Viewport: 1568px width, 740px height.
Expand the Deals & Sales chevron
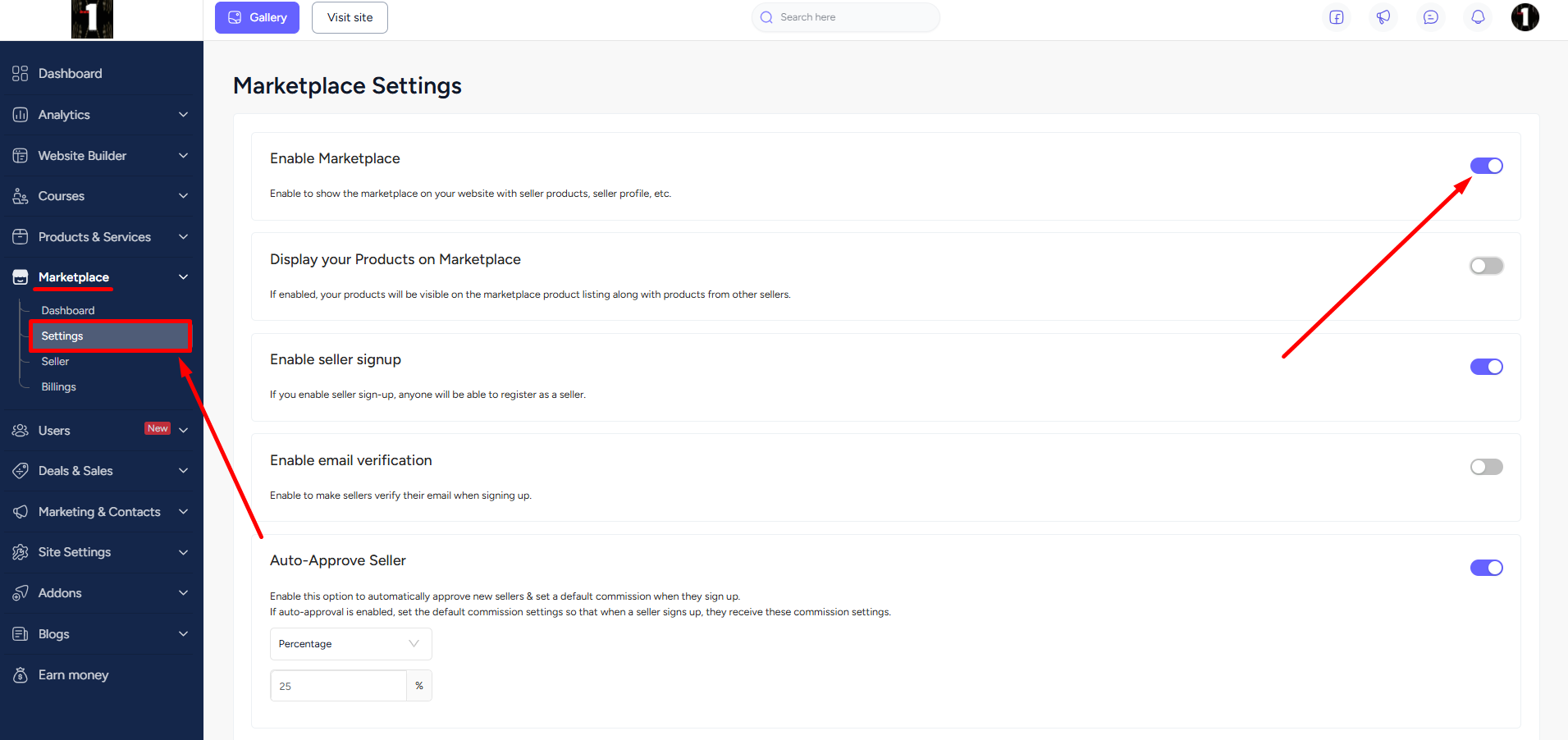184,471
